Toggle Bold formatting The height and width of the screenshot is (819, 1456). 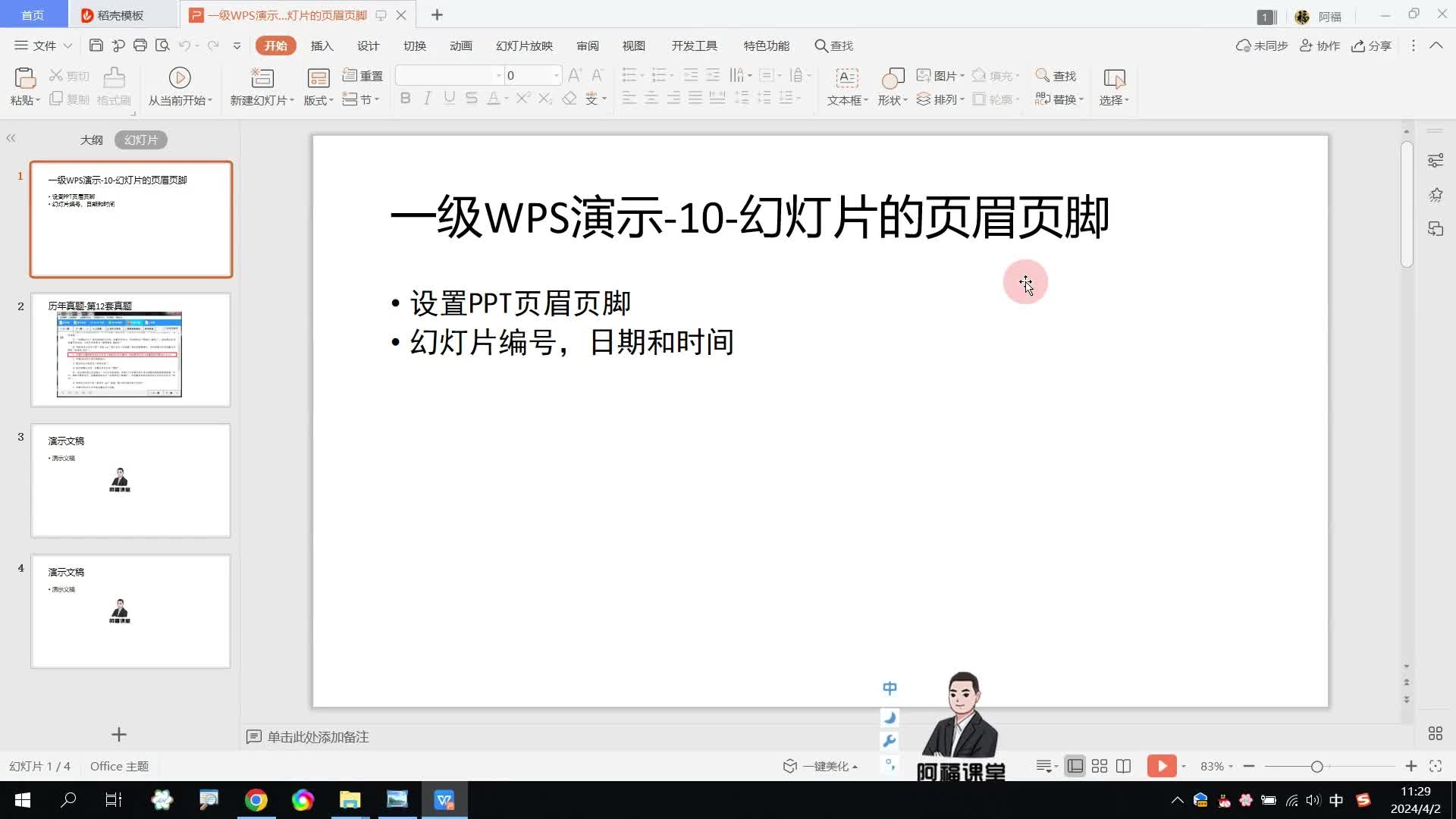(x=405, y=99)
